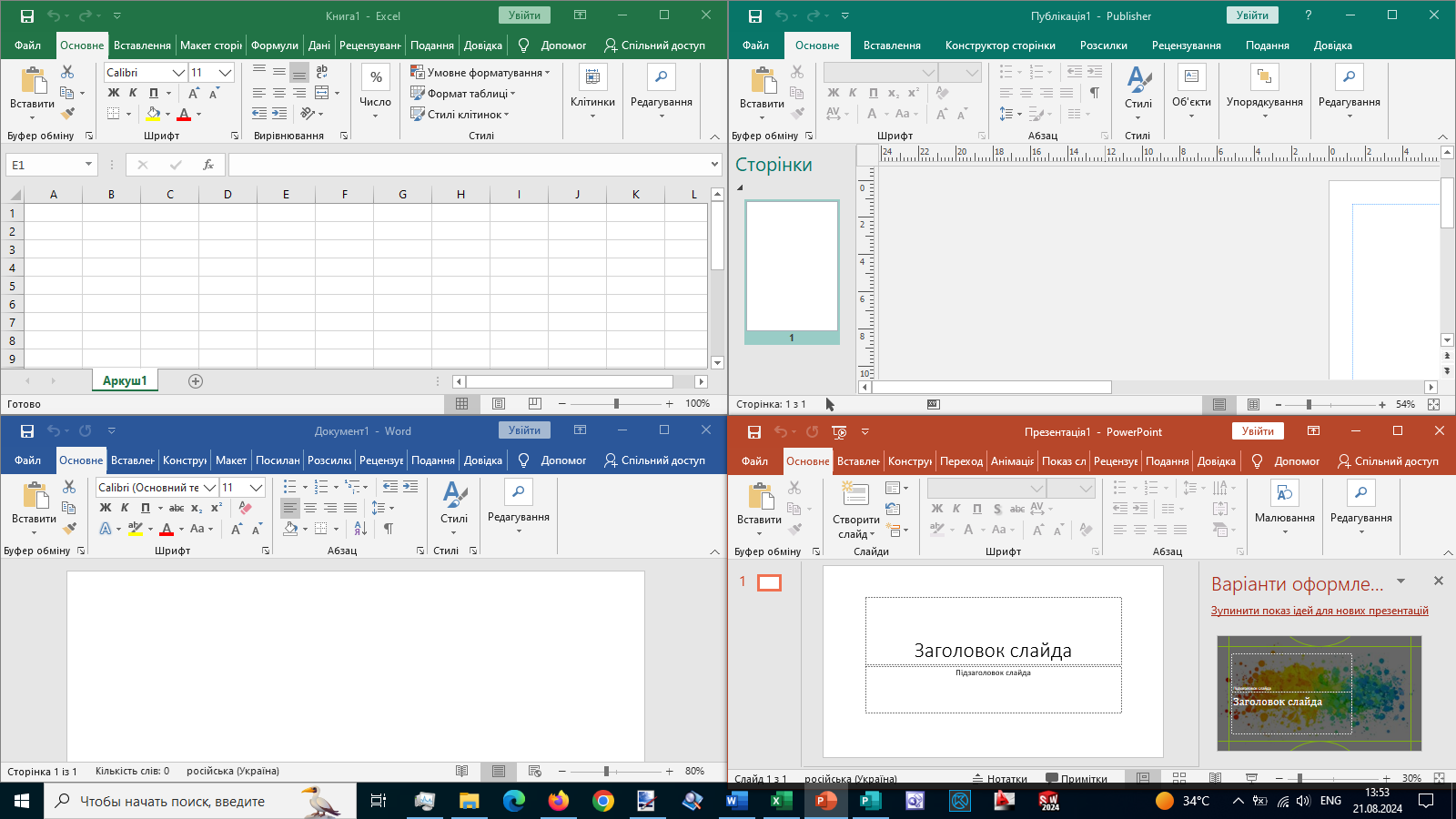Open Формат таблиці dropdown in Excel
This screenshot has width=1456, height=819.
coord(463,93)
